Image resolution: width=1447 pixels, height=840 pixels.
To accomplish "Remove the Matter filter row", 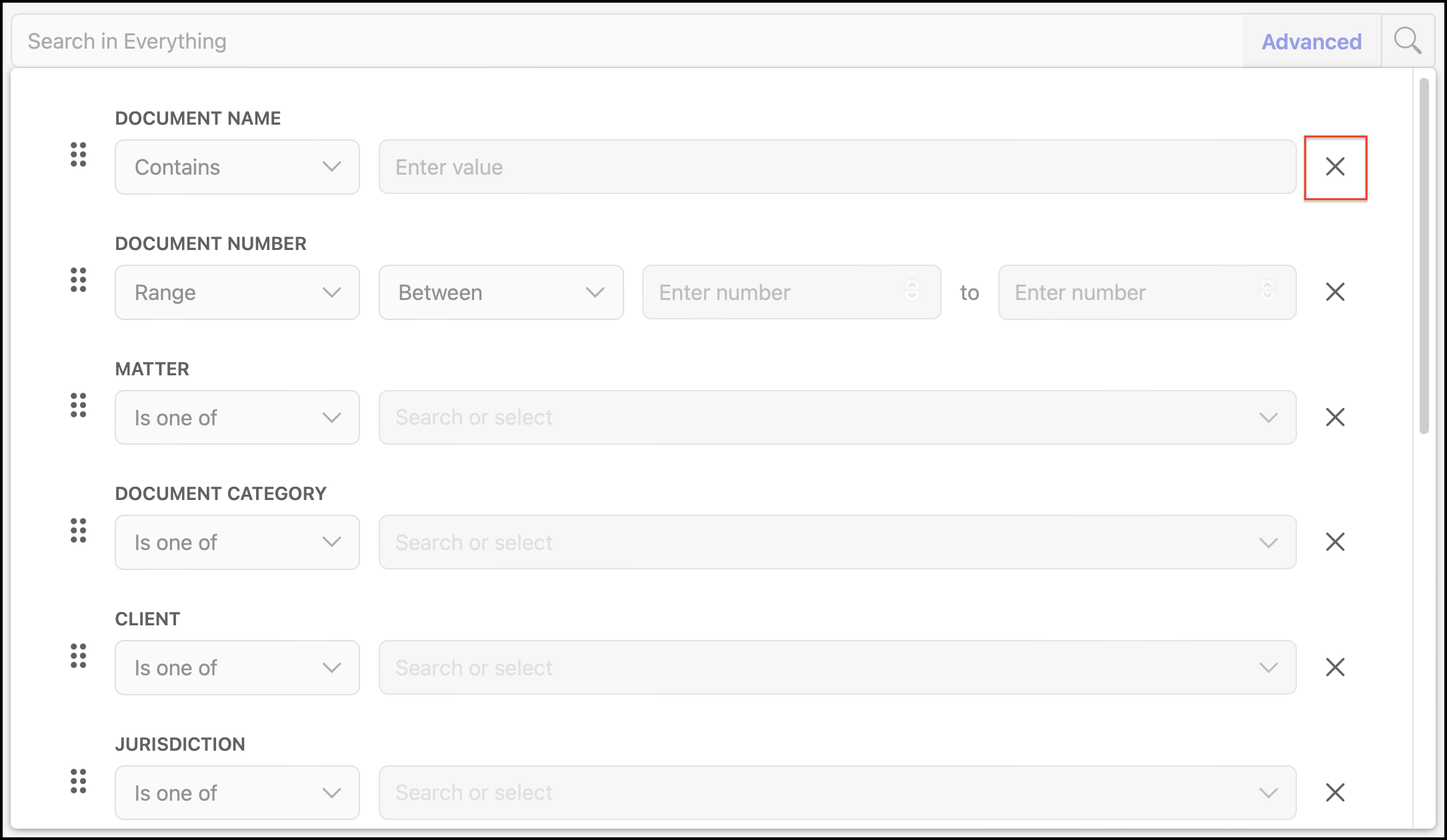I will (x=1335, y=417).
